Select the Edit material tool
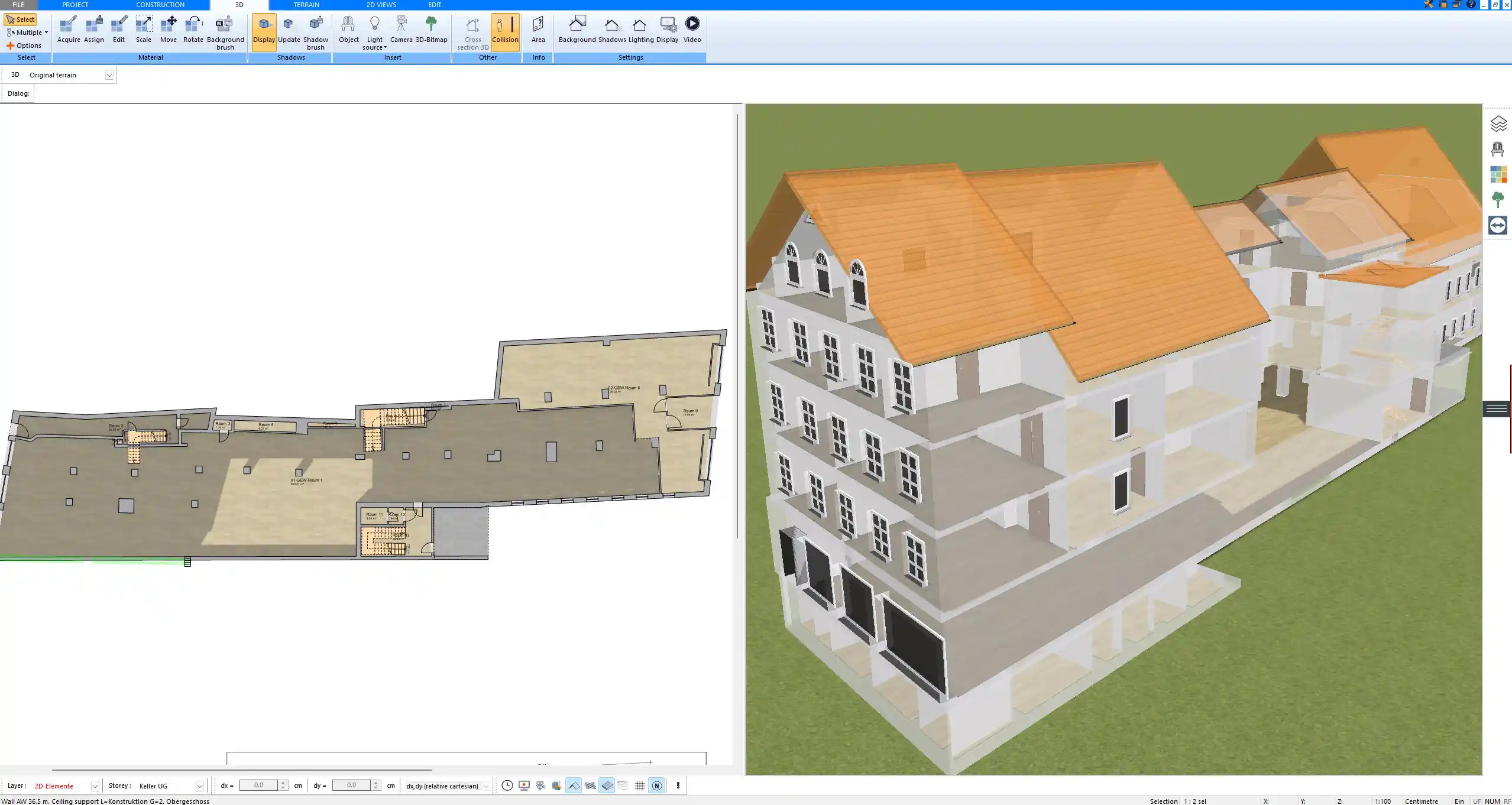Viewport: 1512px width, 805px height. (x=119, y=30)
